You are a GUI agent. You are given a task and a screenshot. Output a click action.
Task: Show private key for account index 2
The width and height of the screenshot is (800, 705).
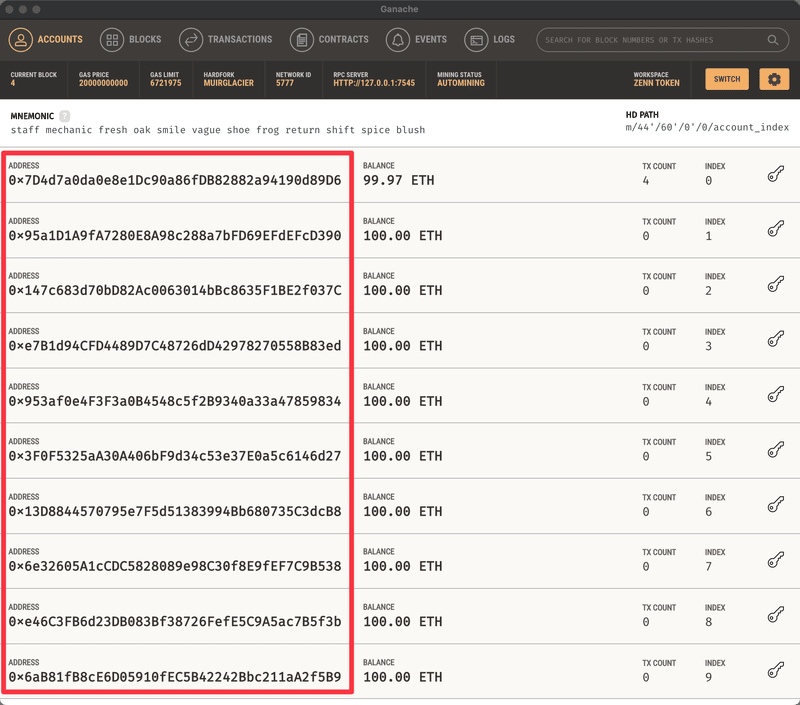[x=776, y=284]
